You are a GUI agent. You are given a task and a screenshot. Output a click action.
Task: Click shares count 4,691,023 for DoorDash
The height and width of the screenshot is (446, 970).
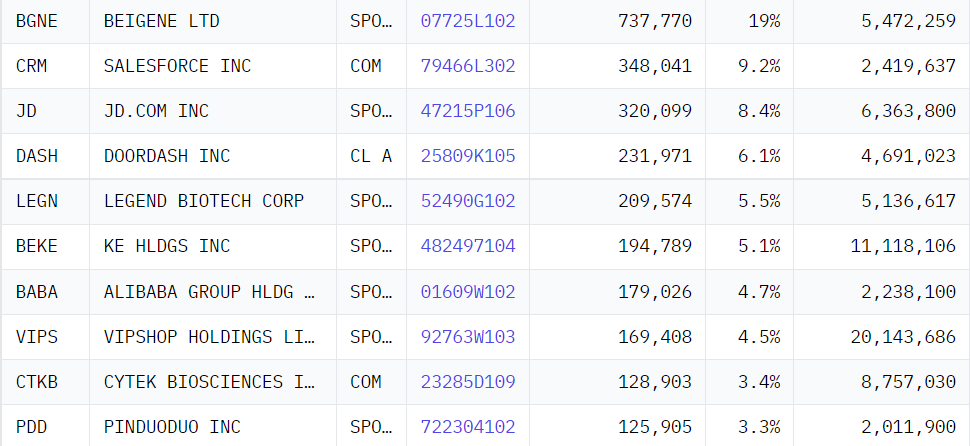click(x=909, y=156)
